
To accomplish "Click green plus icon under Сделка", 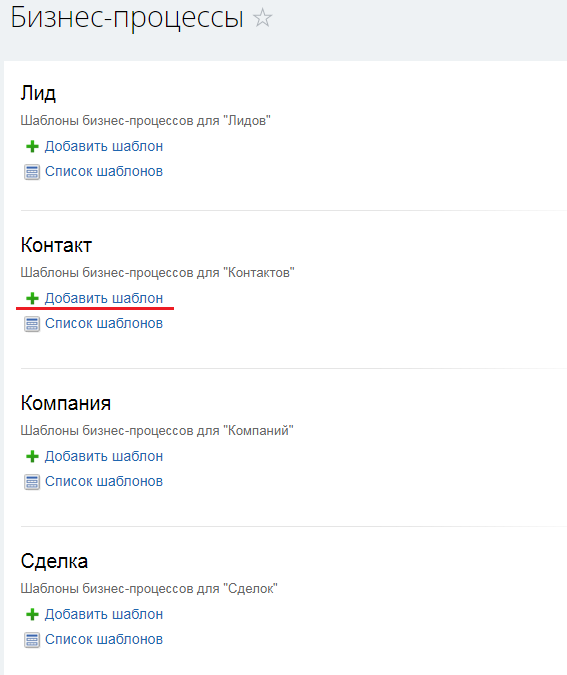I will (x=32, y=614).
